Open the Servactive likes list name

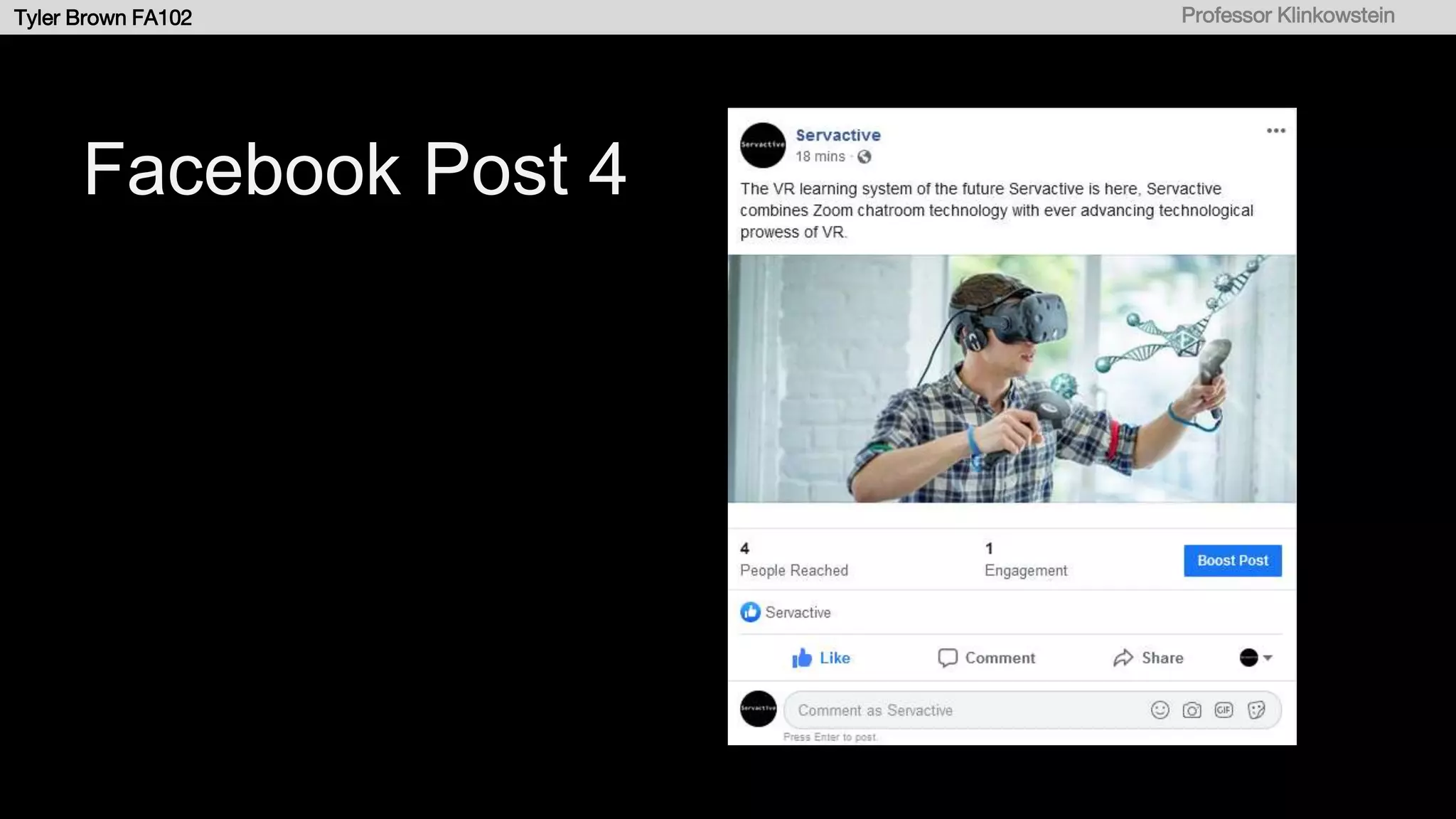pyautogui.click(x=798, y=612)
